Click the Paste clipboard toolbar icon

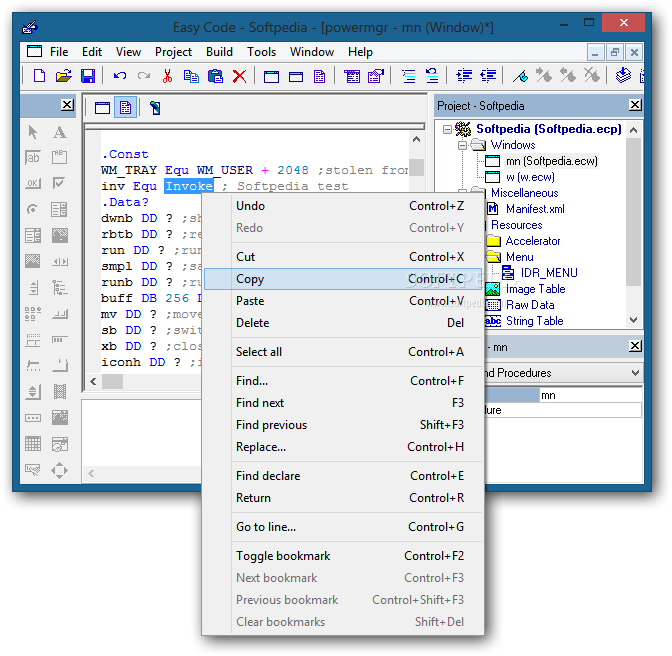(215, 76)
